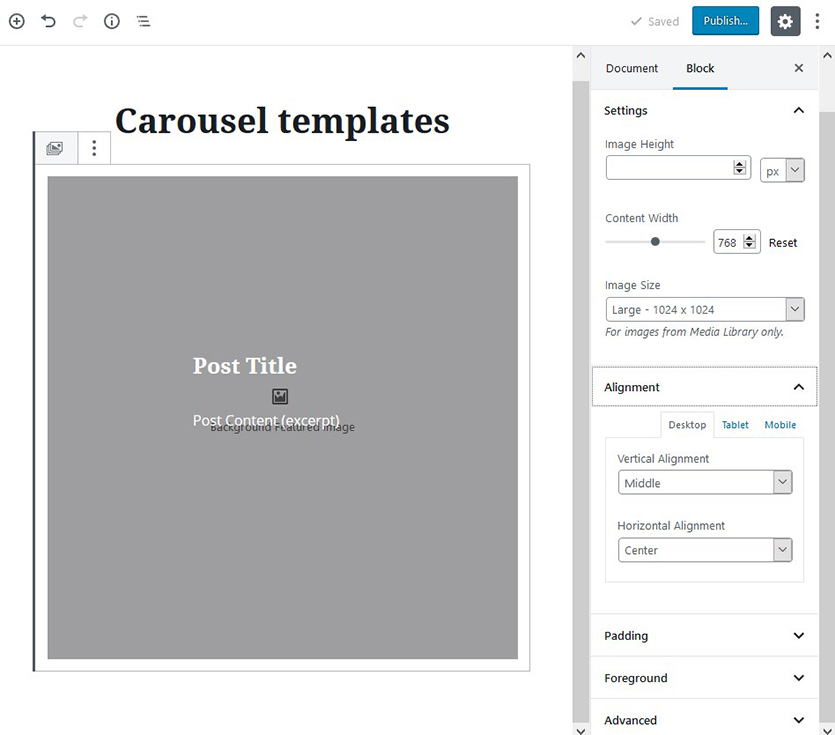Image resolution: width=835 pixels, height=735 pixels.
Task: Click the Content Width stepper arrows
Action: coord(749,242)
